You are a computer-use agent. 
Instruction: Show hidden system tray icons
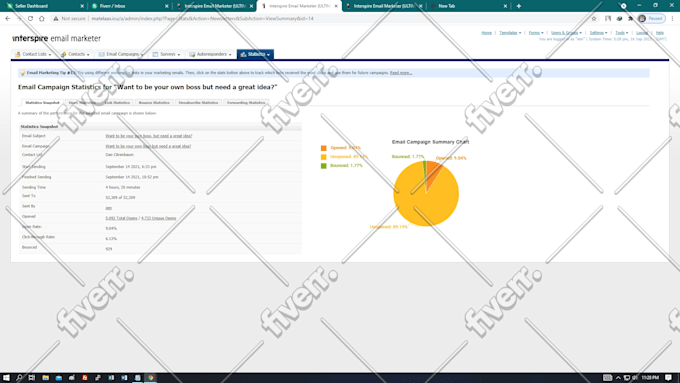coord(618,378)
